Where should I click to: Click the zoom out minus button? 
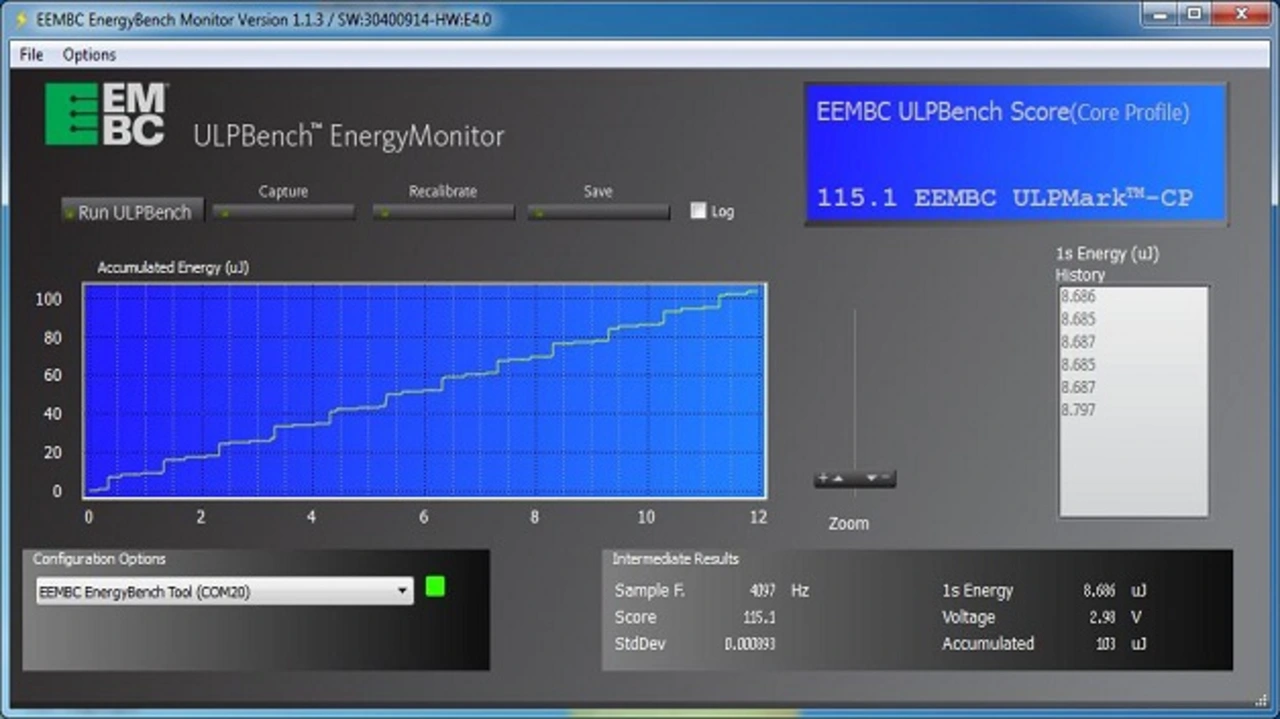(x=877, y=479)
